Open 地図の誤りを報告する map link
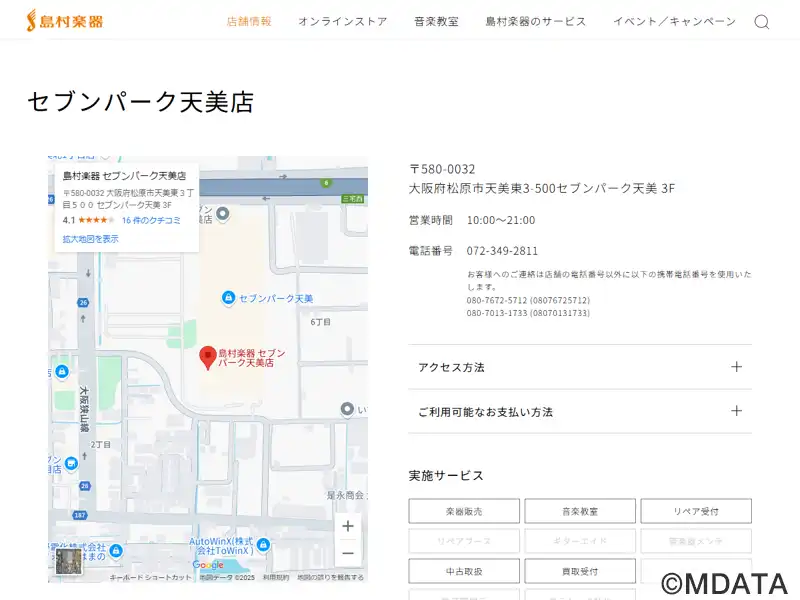The image size is (800, 600). 330,578
